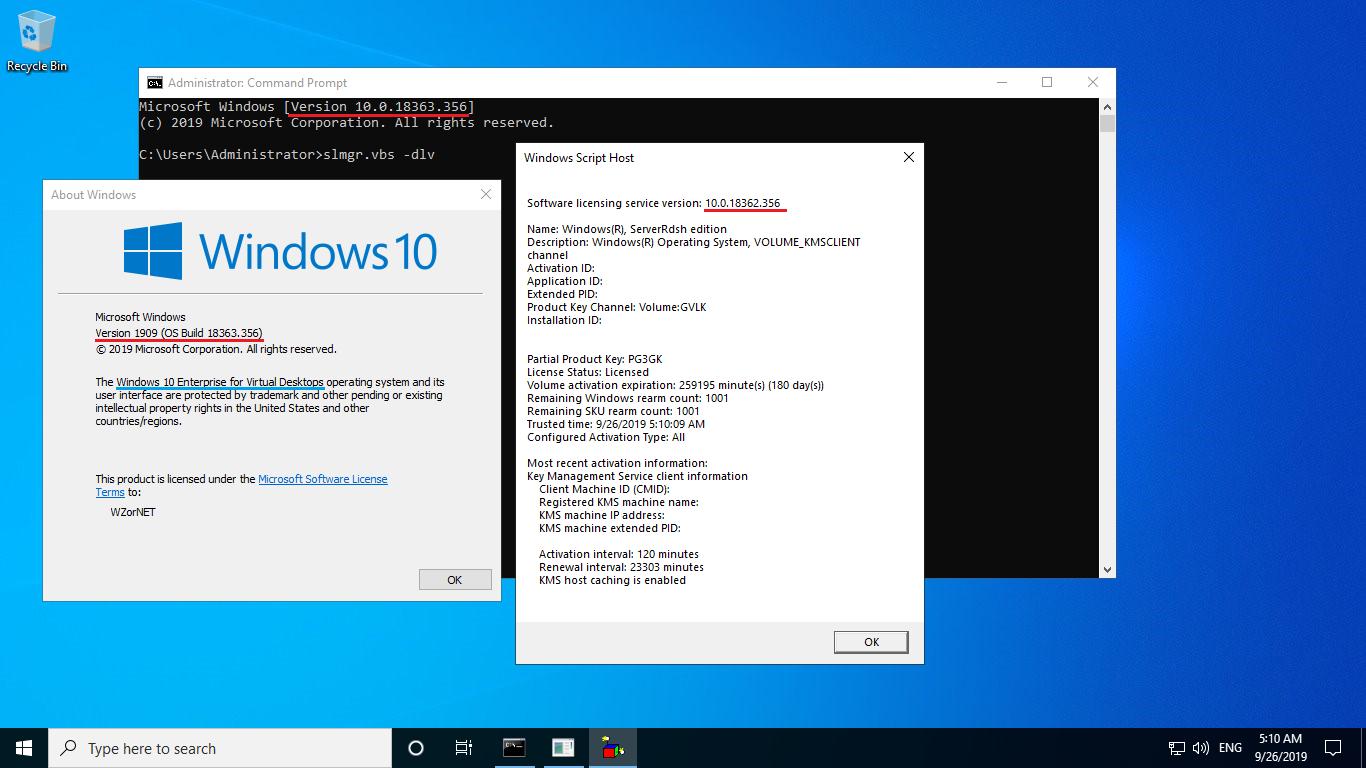Click OK in Windows Script Host dialog
1366x768 pixels.
tap(871, 642)
